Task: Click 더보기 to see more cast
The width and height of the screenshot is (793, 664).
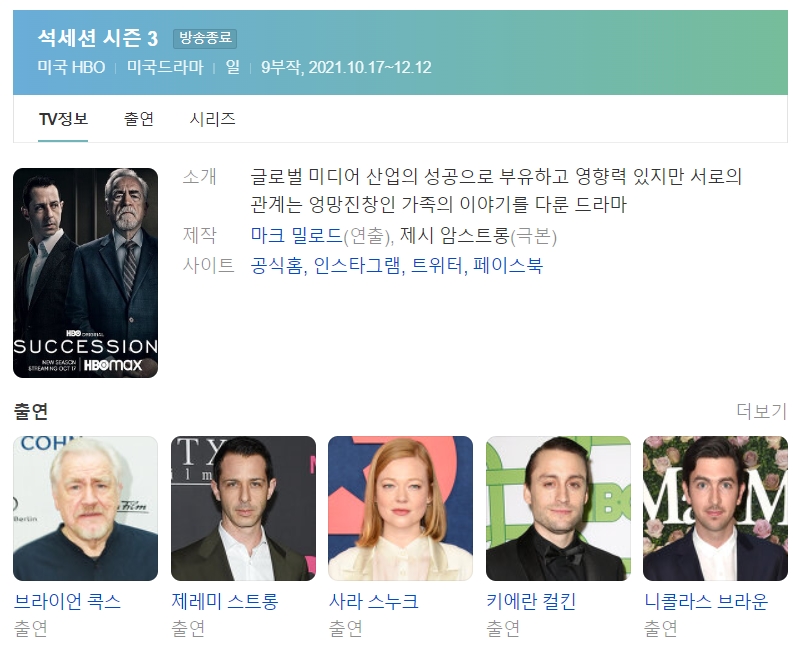Action: point(762,411)
